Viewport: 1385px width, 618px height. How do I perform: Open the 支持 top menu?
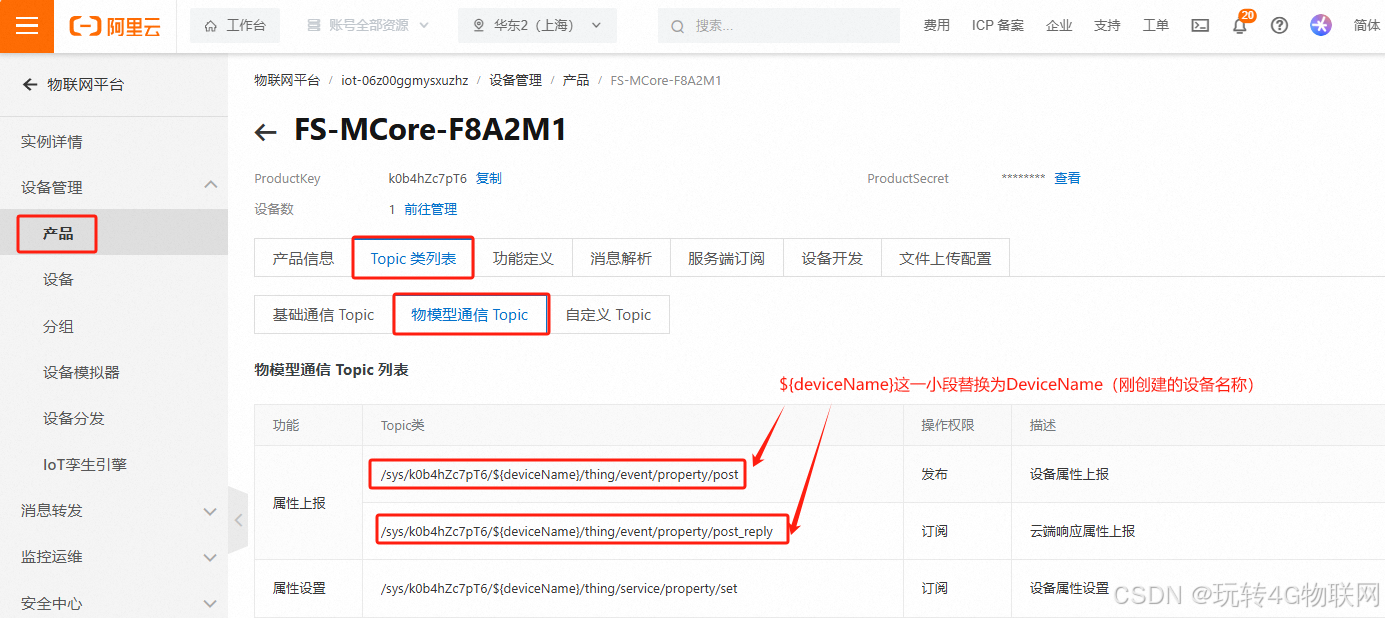coord(1107,26)
